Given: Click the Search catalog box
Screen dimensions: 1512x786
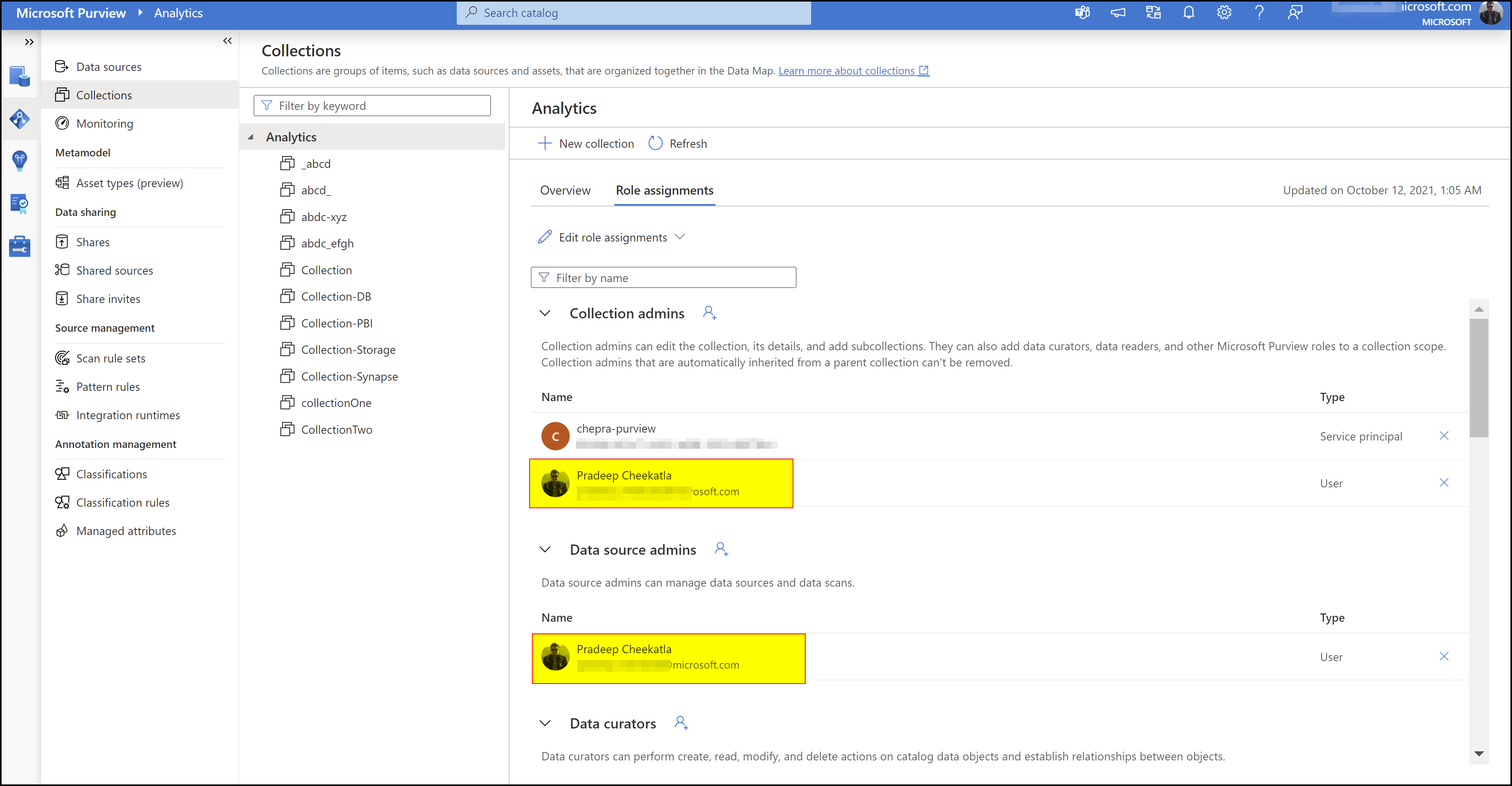Looking at the screenshot, I should click(633, 12).
